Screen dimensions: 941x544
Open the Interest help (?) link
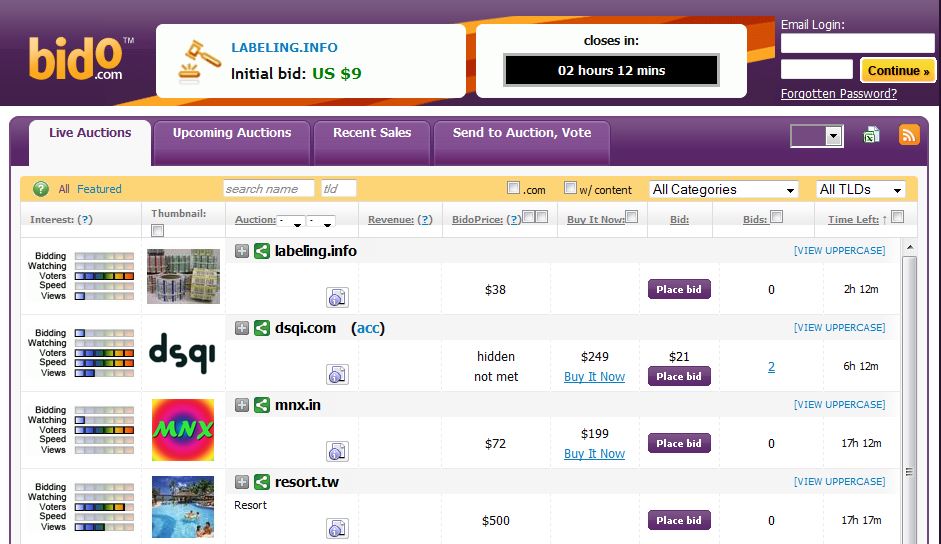(85, 220)
